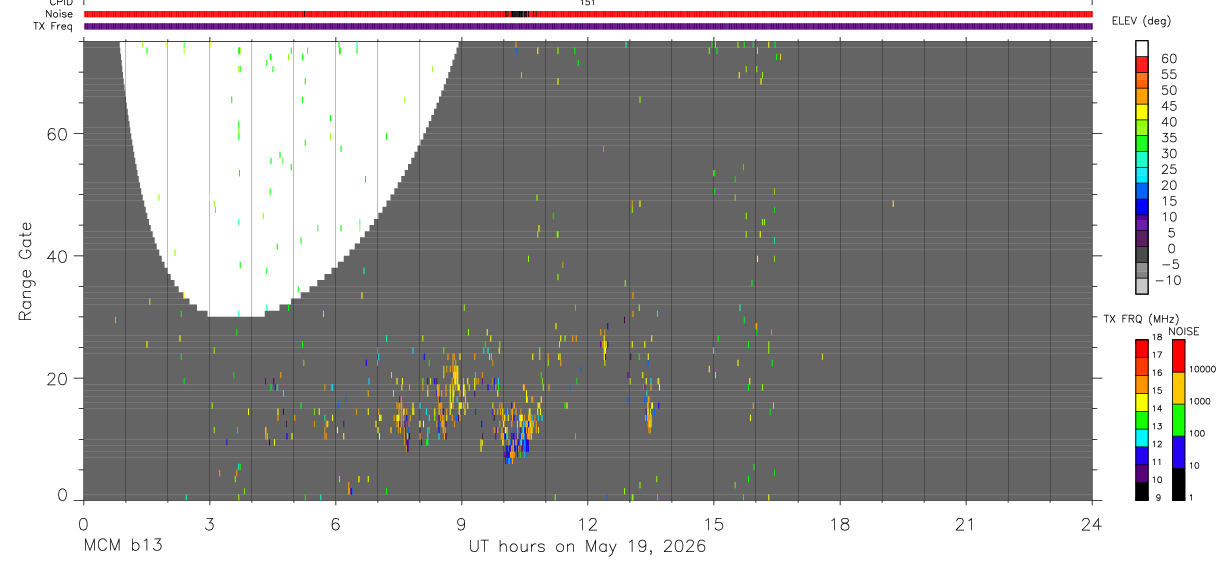Click the UT hour '24' tick label
Screen dimensions: 1228x567
(x=1092, y=524)
